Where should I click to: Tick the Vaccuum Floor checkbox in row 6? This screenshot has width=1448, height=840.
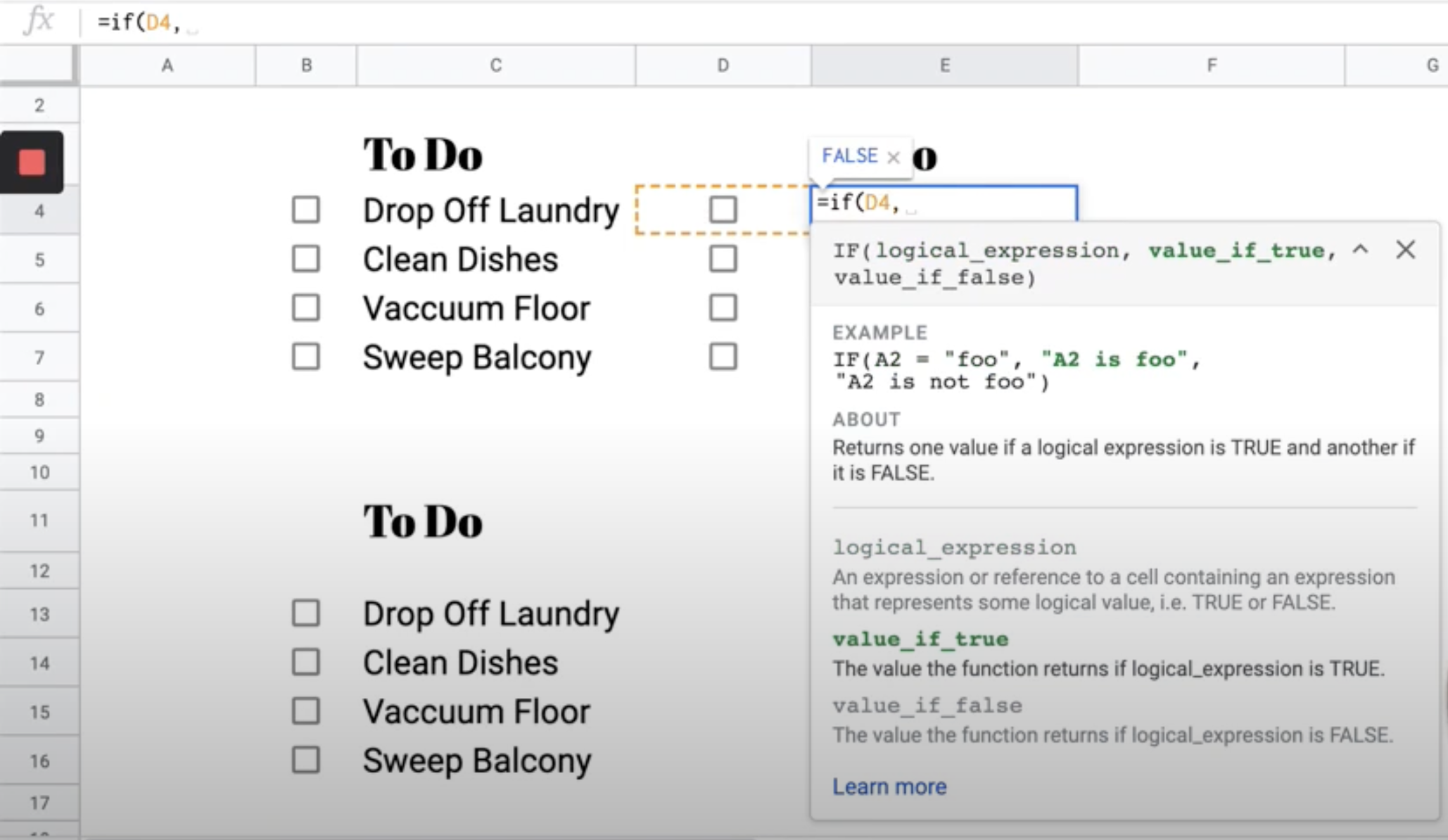[x=305, y=308]
